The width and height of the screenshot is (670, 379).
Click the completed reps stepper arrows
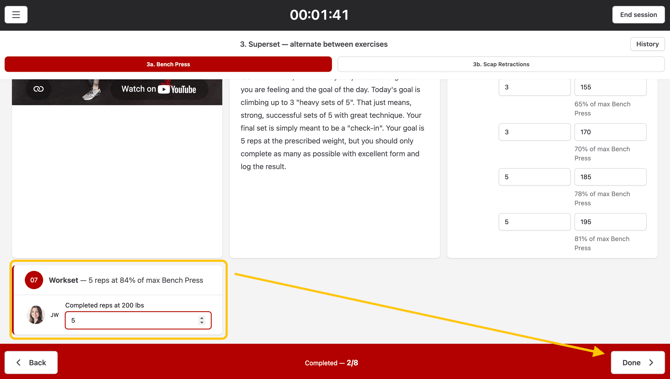[x=202, y=320]
